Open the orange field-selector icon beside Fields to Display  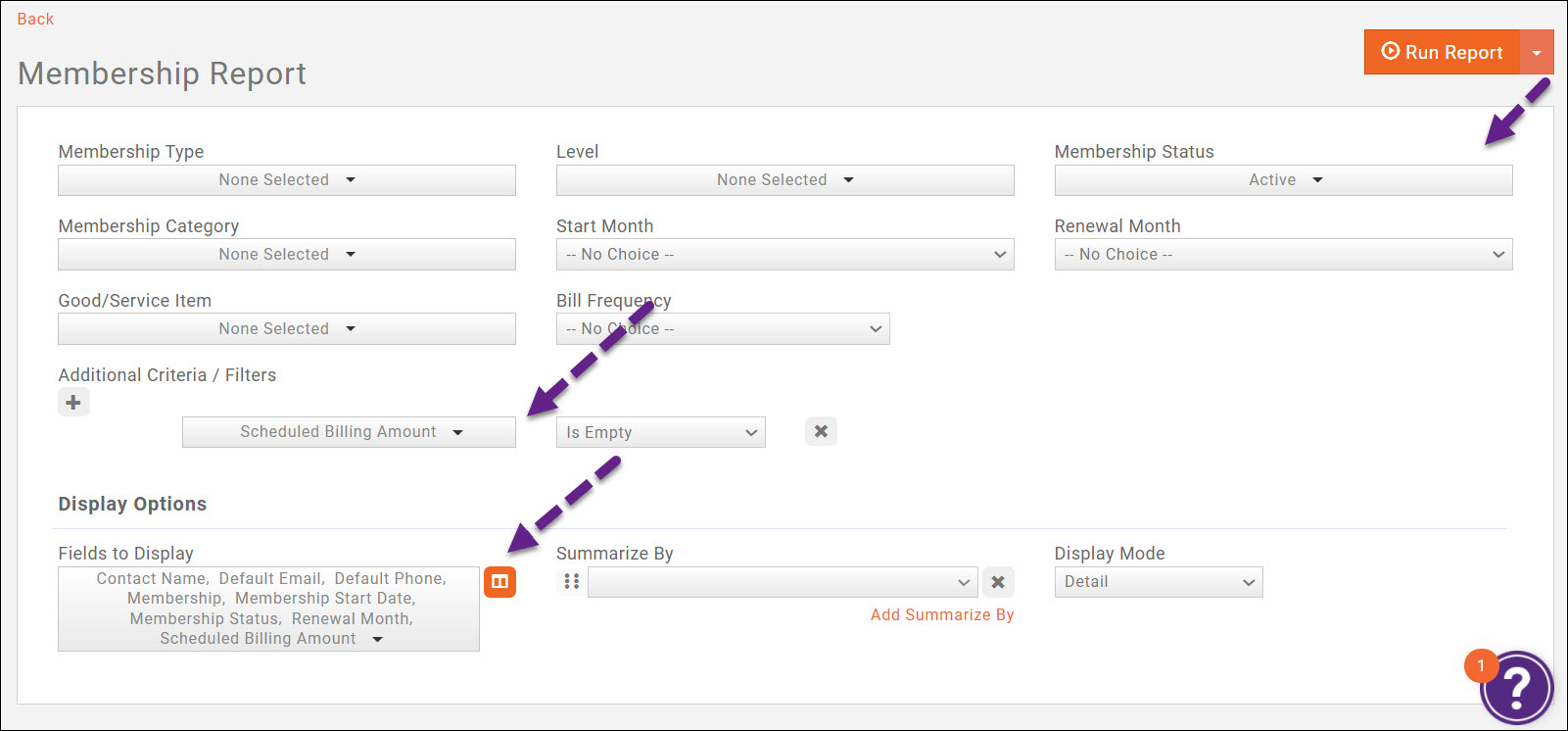(499, 581)
